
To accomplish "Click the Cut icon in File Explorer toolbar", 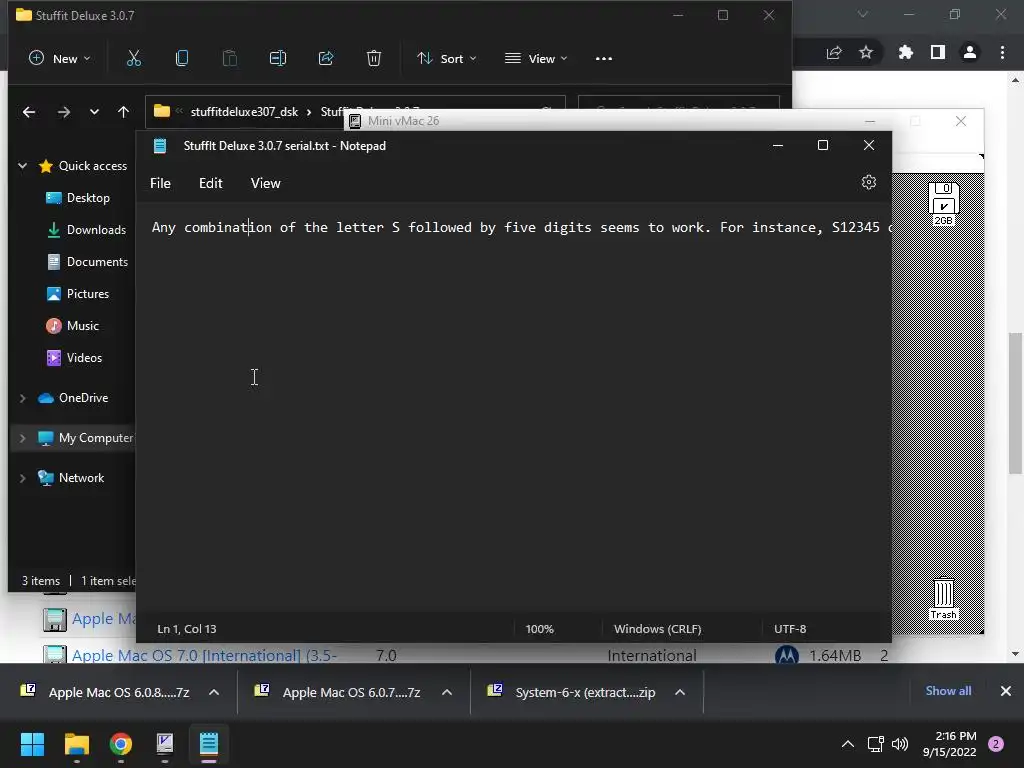I will [134, 58].
